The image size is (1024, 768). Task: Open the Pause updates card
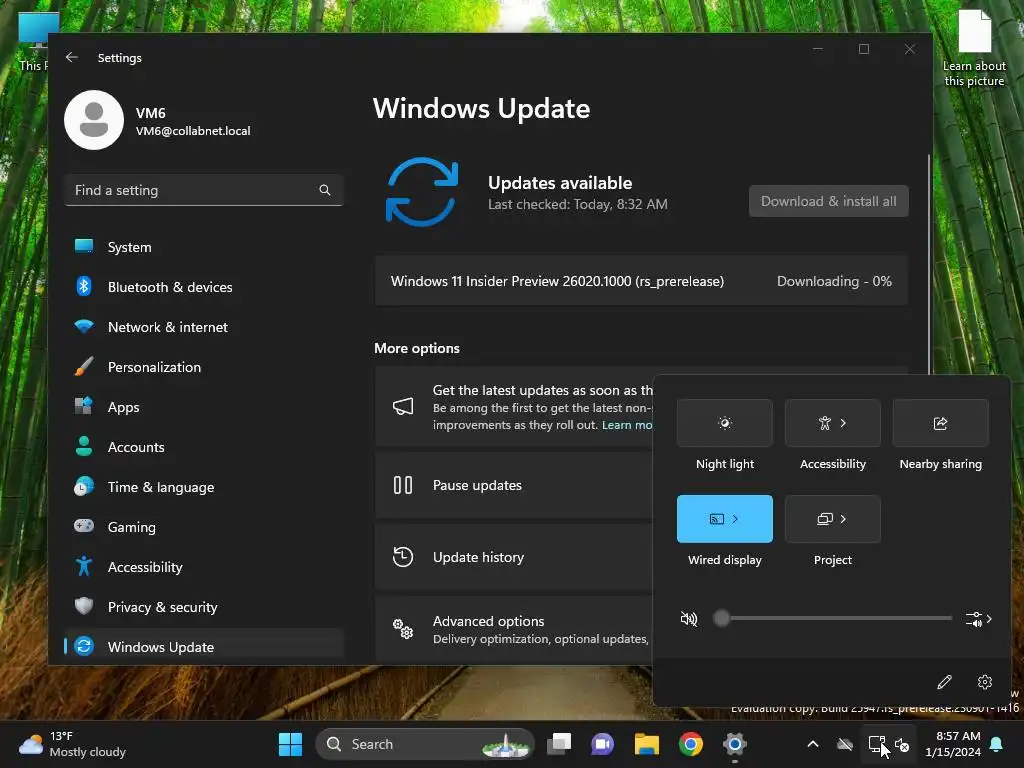tap(514, 485)
